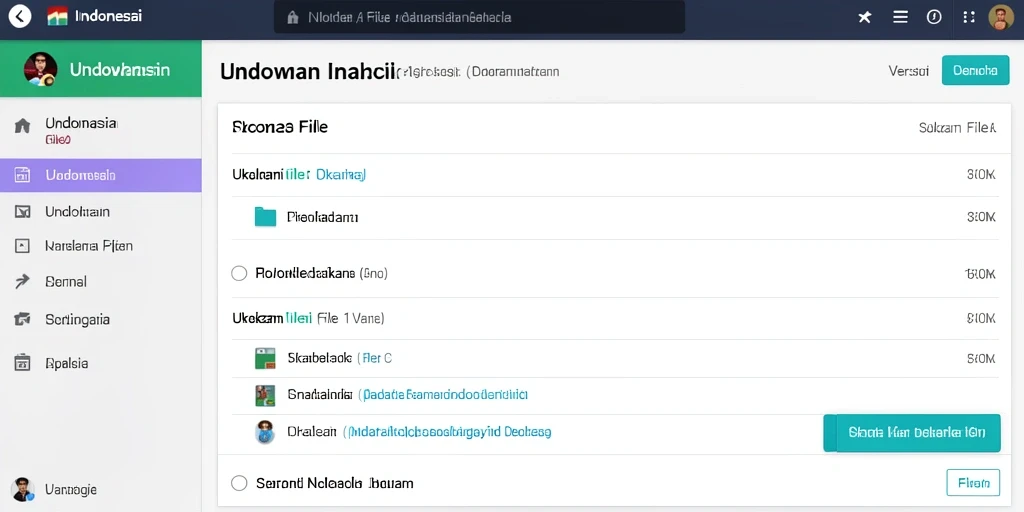The image size is (1024, 512).
Task: Open the apps grid icon in header
Action: (x=969, y=17)
